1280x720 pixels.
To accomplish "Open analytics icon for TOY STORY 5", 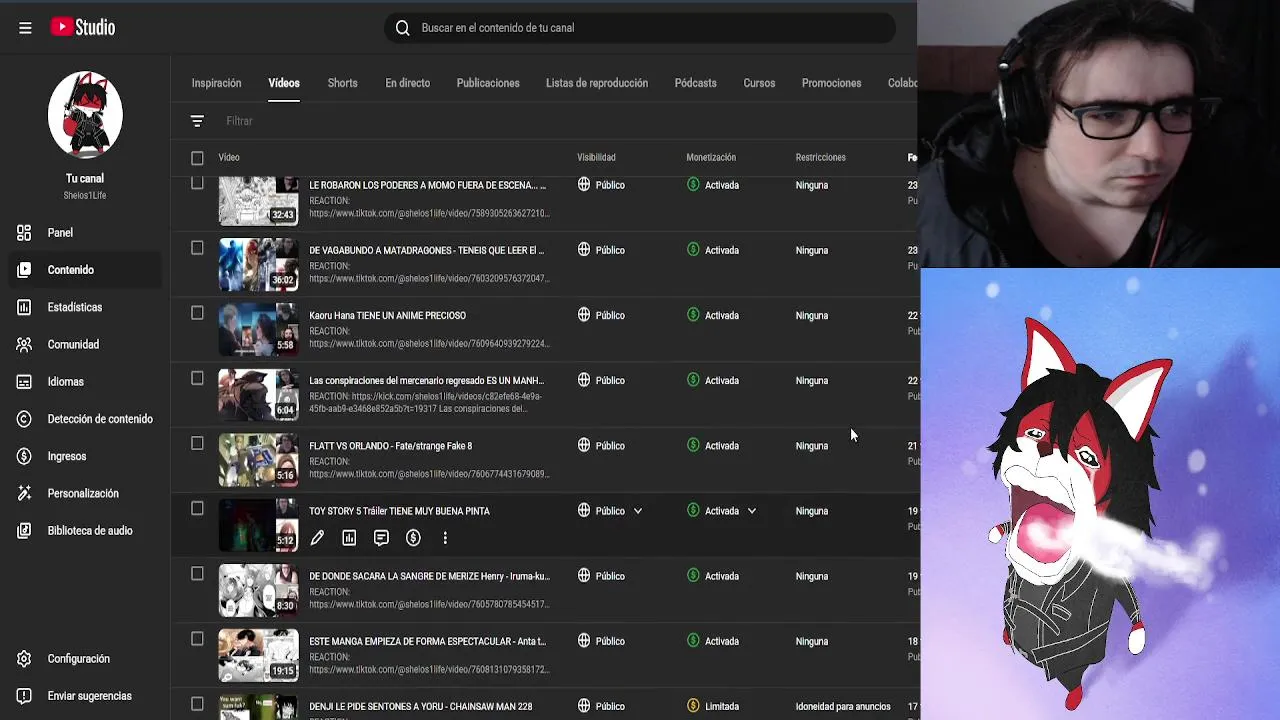I will 349,538.
